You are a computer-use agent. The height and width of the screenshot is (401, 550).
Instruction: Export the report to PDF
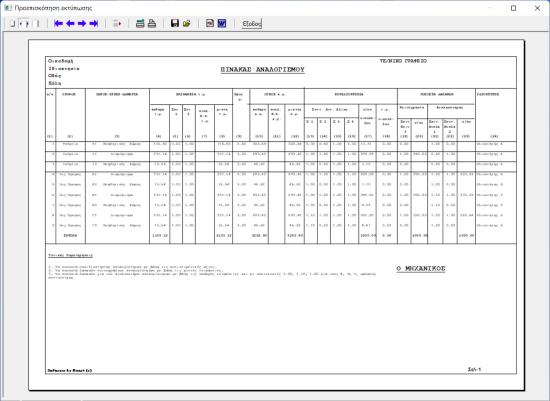click(x=210, y=24)
